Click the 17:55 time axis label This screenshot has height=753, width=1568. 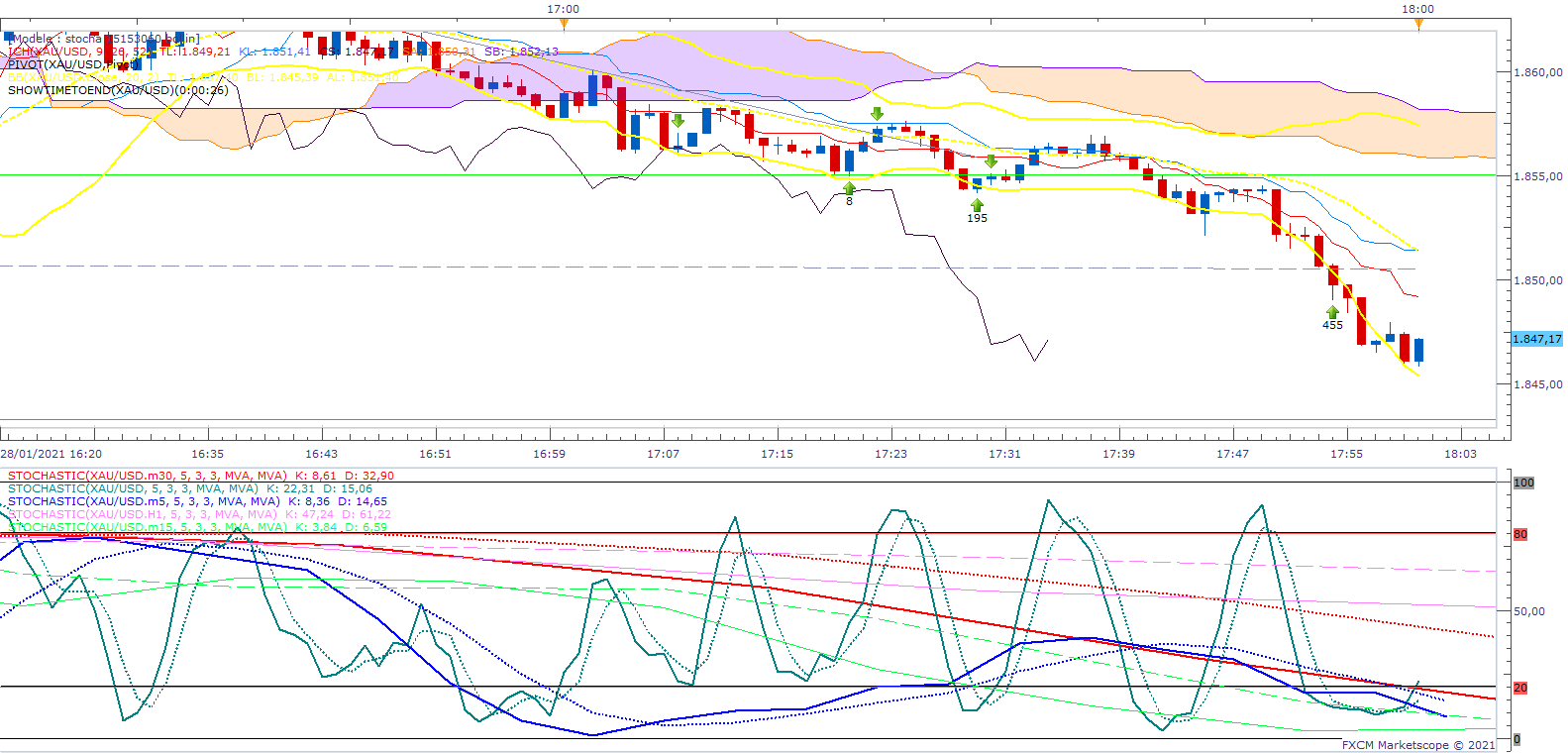1346,454
